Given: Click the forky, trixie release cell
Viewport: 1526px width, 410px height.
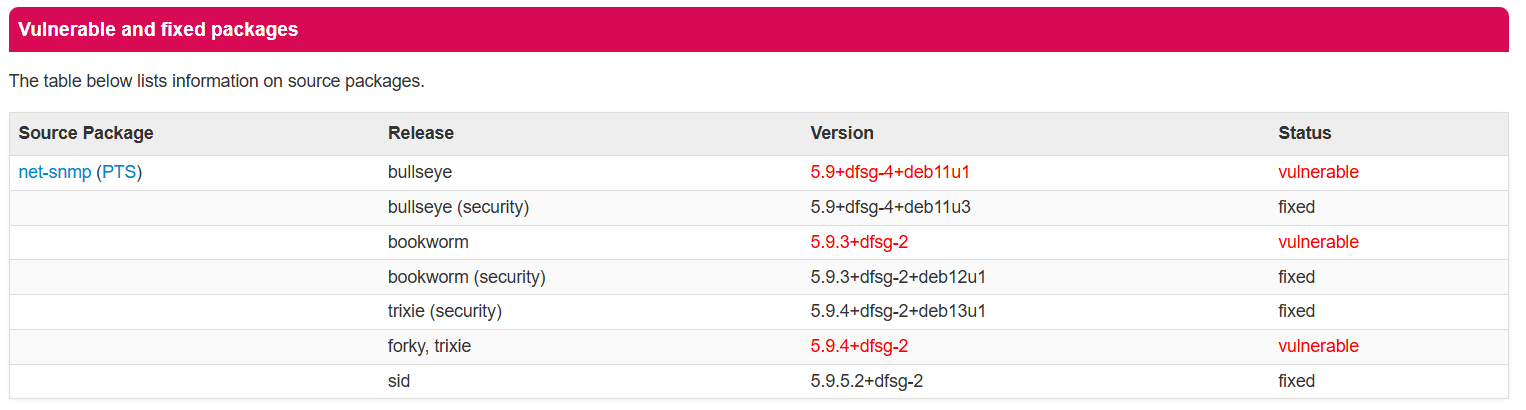Looking at the screenshot, I should coord(429,346).
